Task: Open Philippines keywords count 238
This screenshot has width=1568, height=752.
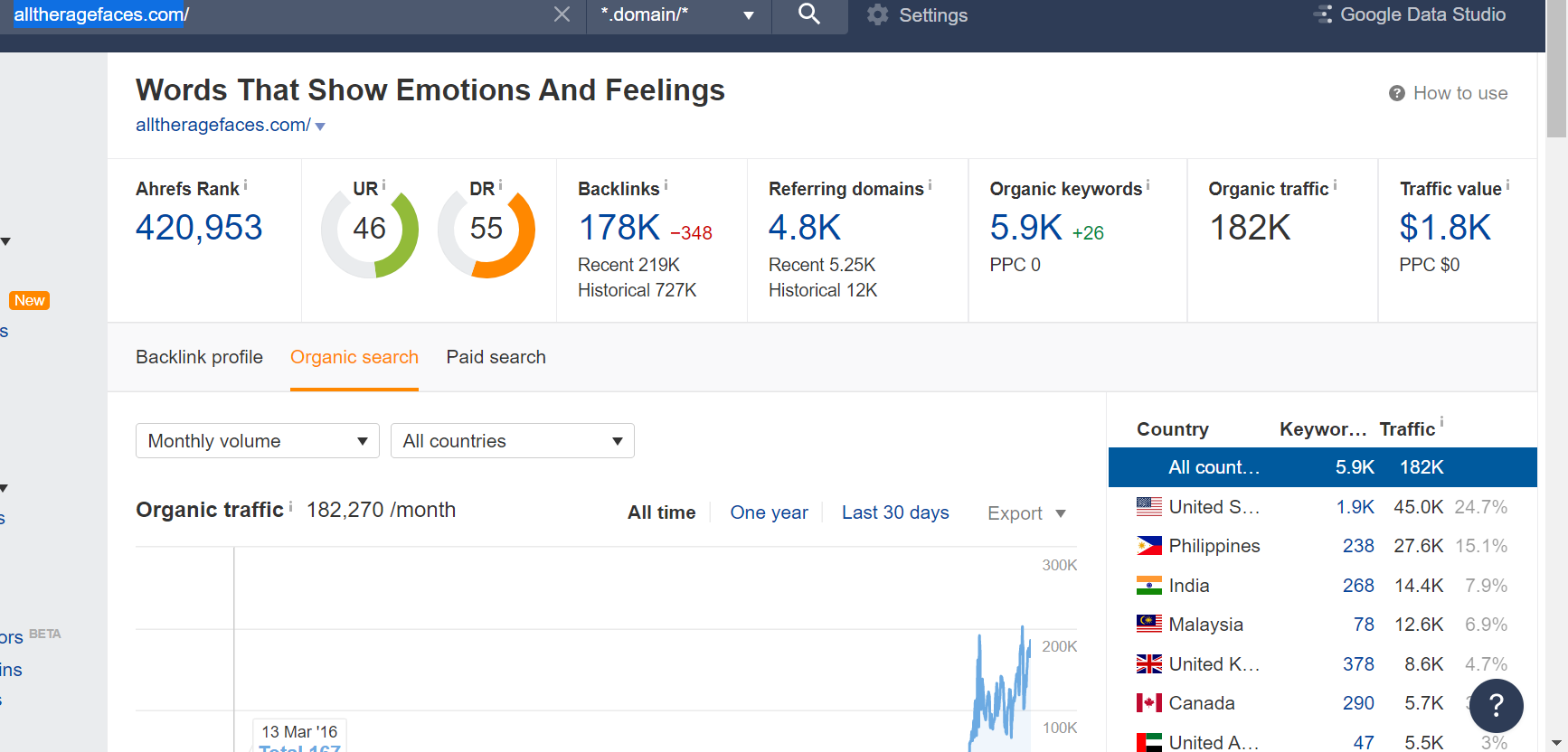Action: [x=1358, y=546]
